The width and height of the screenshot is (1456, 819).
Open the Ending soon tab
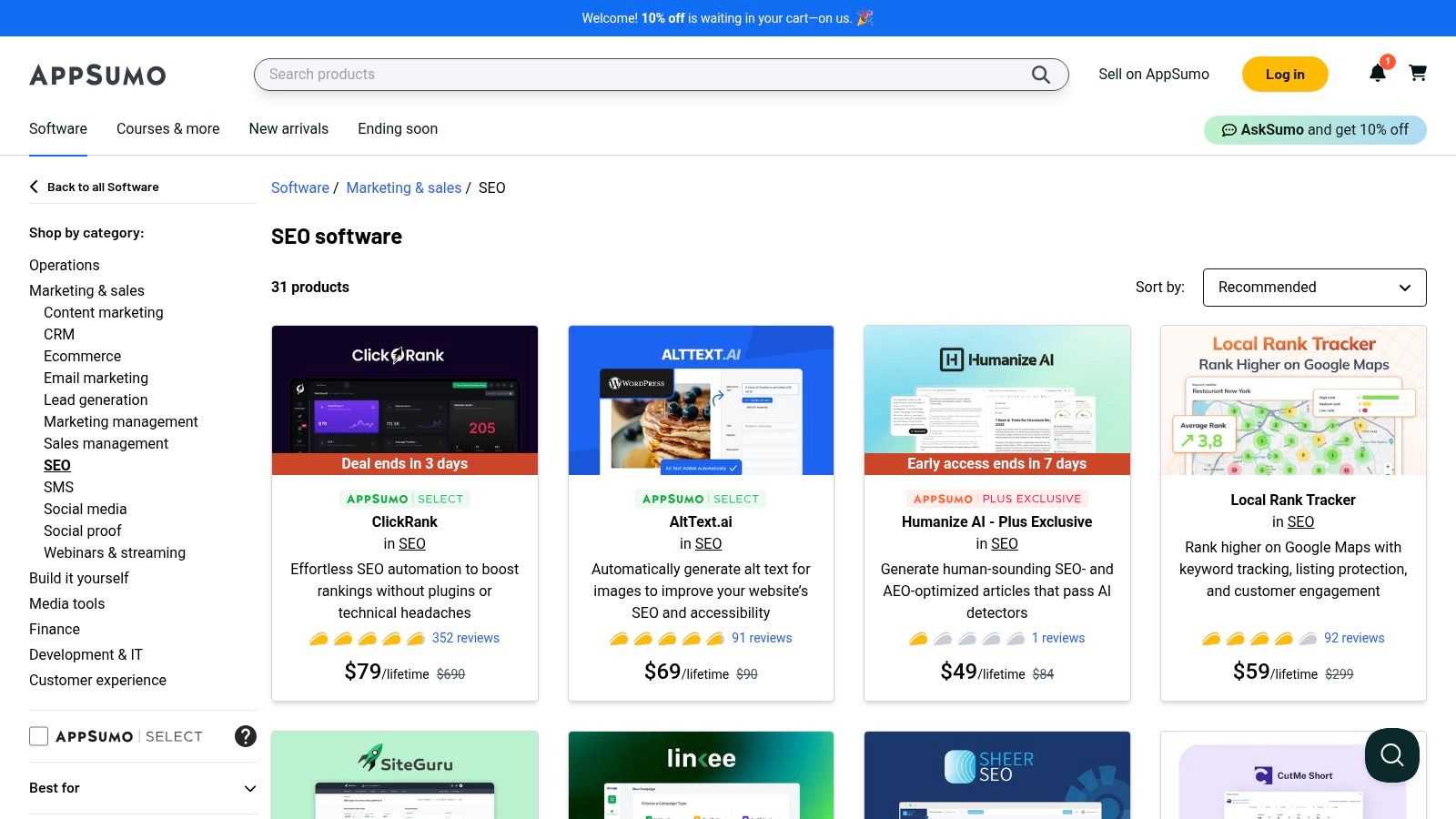tap(398, 129)
